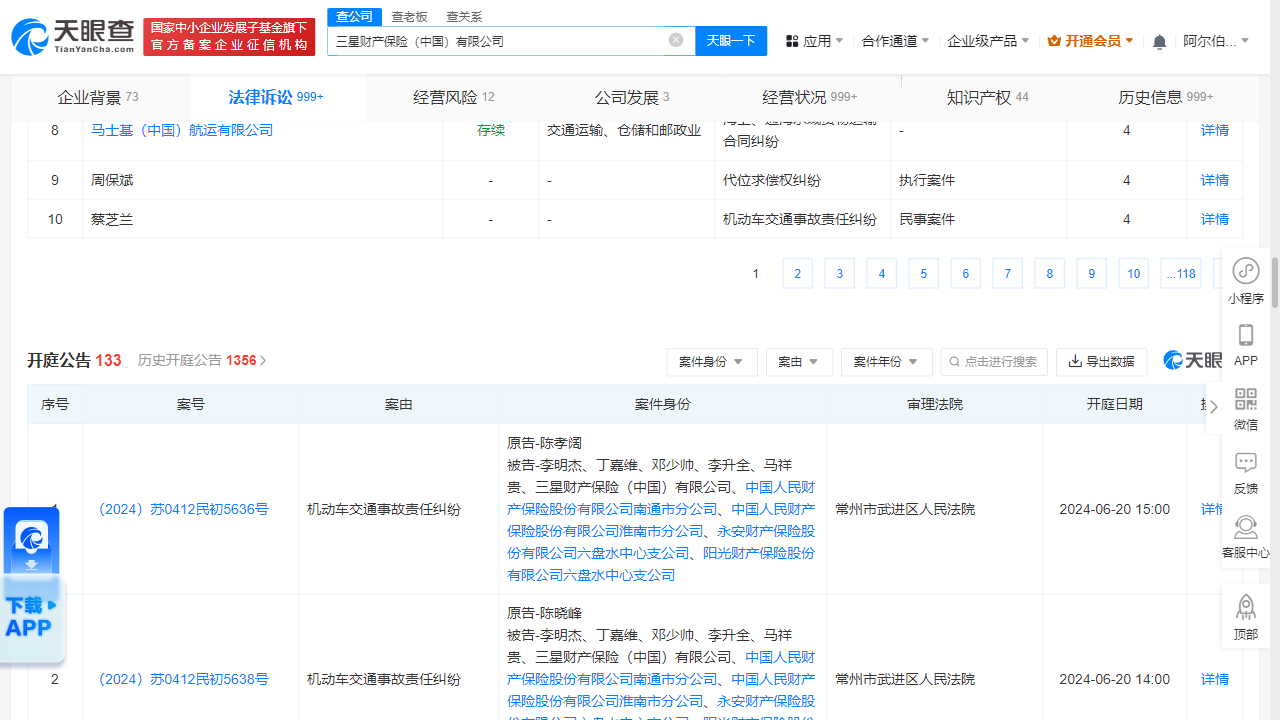The image size is (1280, 720).
Task: Open the notification bell
Action: tap(1159, 42)
